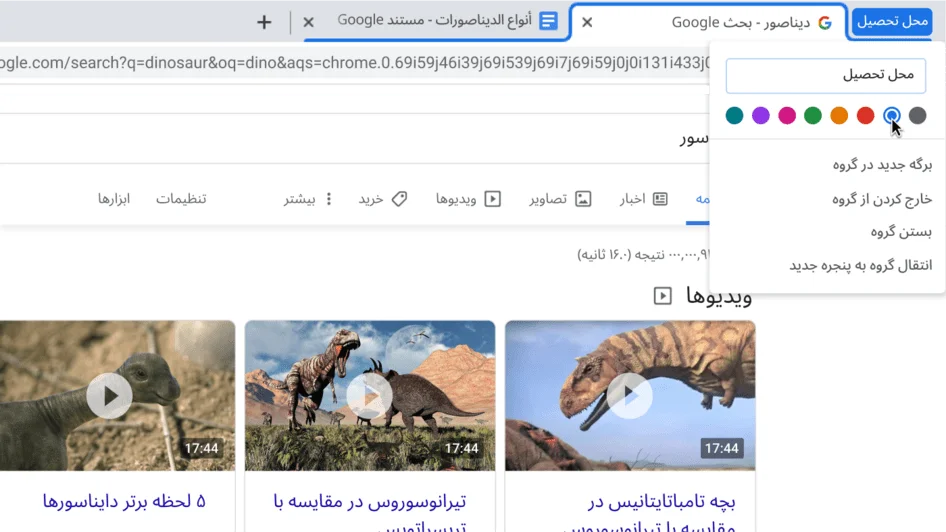
Task: Close the دیناسور Google search tab
Action: [587, 22]
